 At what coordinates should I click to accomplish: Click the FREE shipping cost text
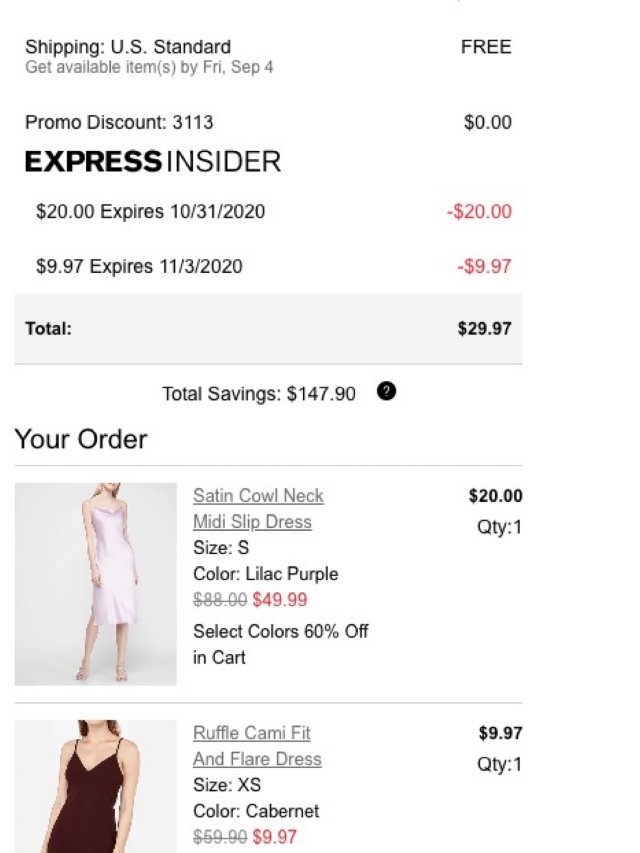point(486,47)
